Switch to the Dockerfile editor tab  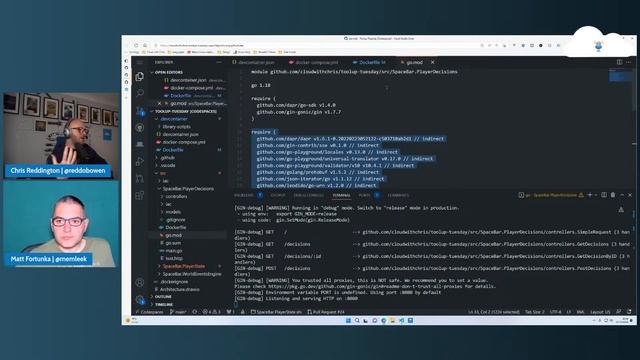pos(369,62)
